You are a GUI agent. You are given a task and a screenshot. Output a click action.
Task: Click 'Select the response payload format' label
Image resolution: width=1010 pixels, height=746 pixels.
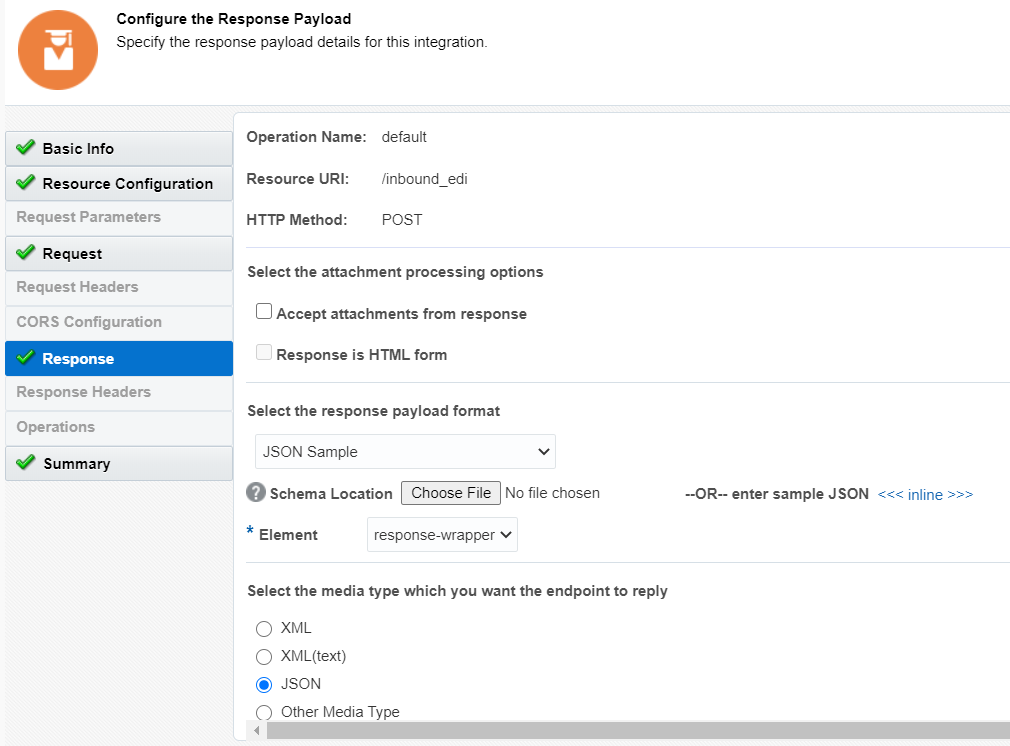point(374,411)
